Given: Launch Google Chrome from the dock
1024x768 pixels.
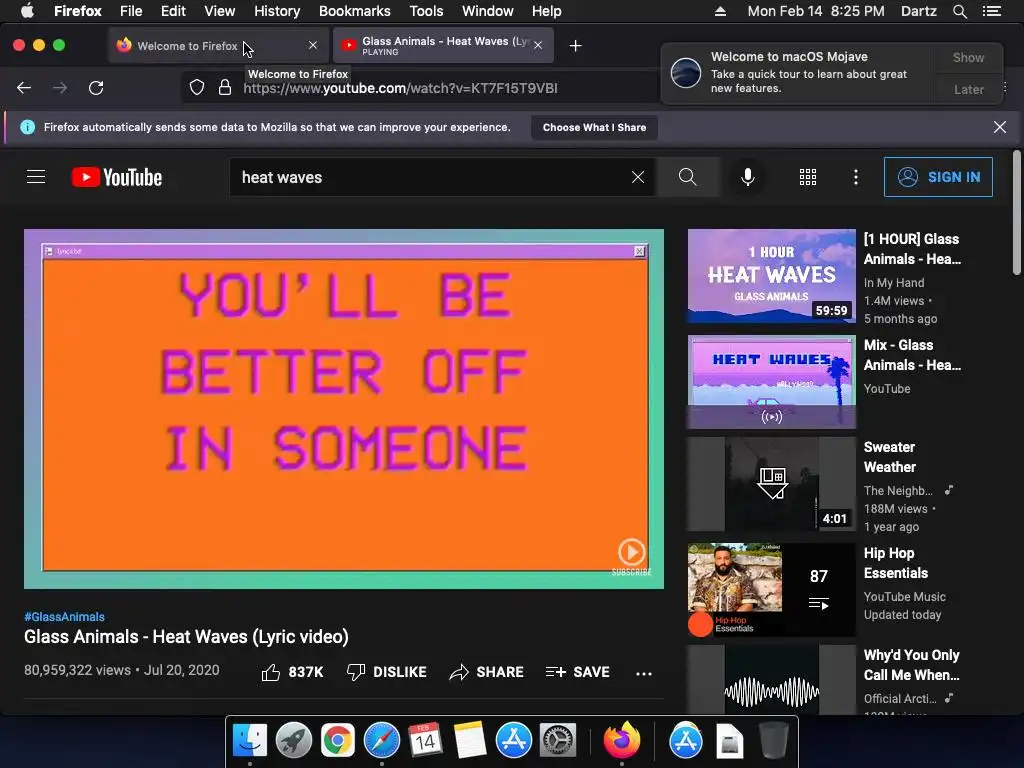Looking at the screenshot, I should 338,741.
